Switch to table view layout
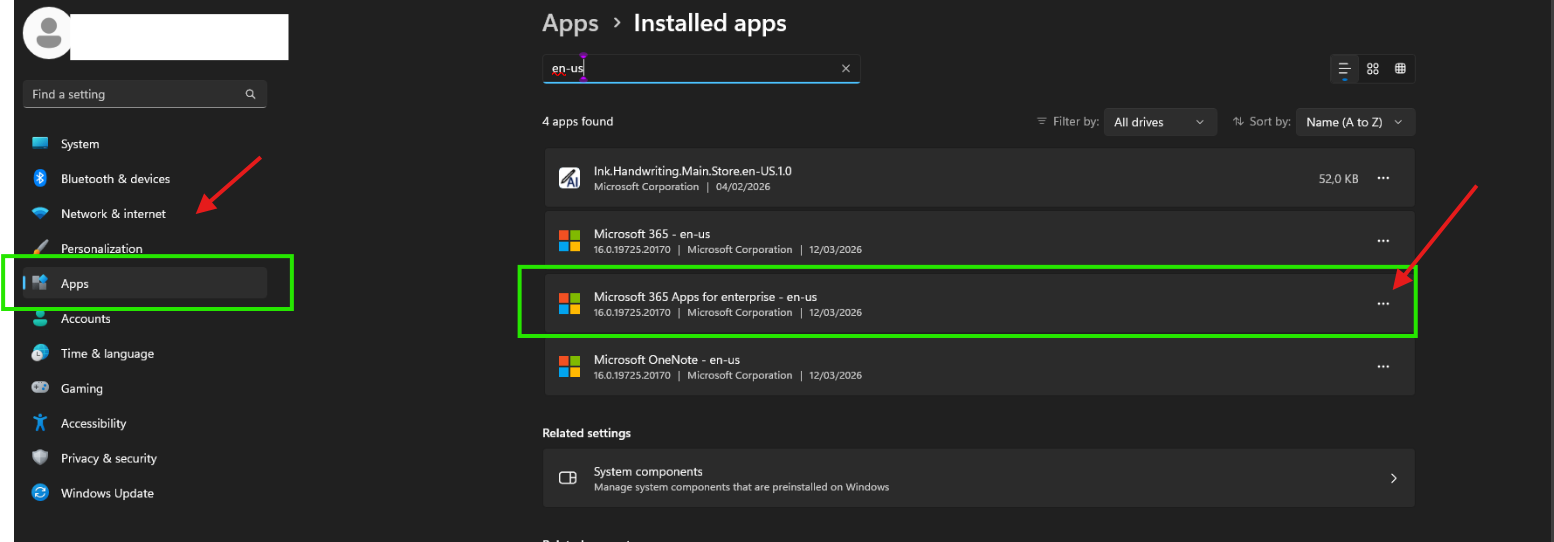This screenshot has width=1554, height=542. point(1400,68)
